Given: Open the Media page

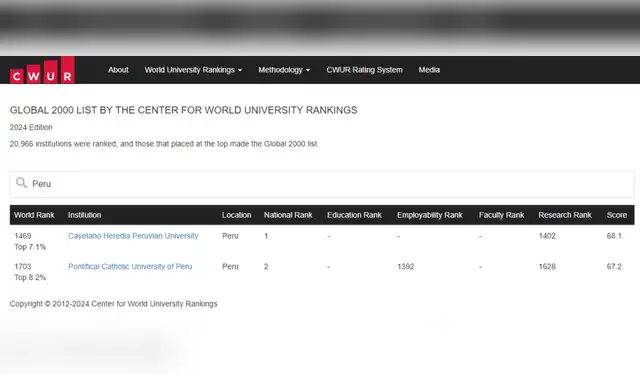Looking at the screenshot, I should point(429,70).
